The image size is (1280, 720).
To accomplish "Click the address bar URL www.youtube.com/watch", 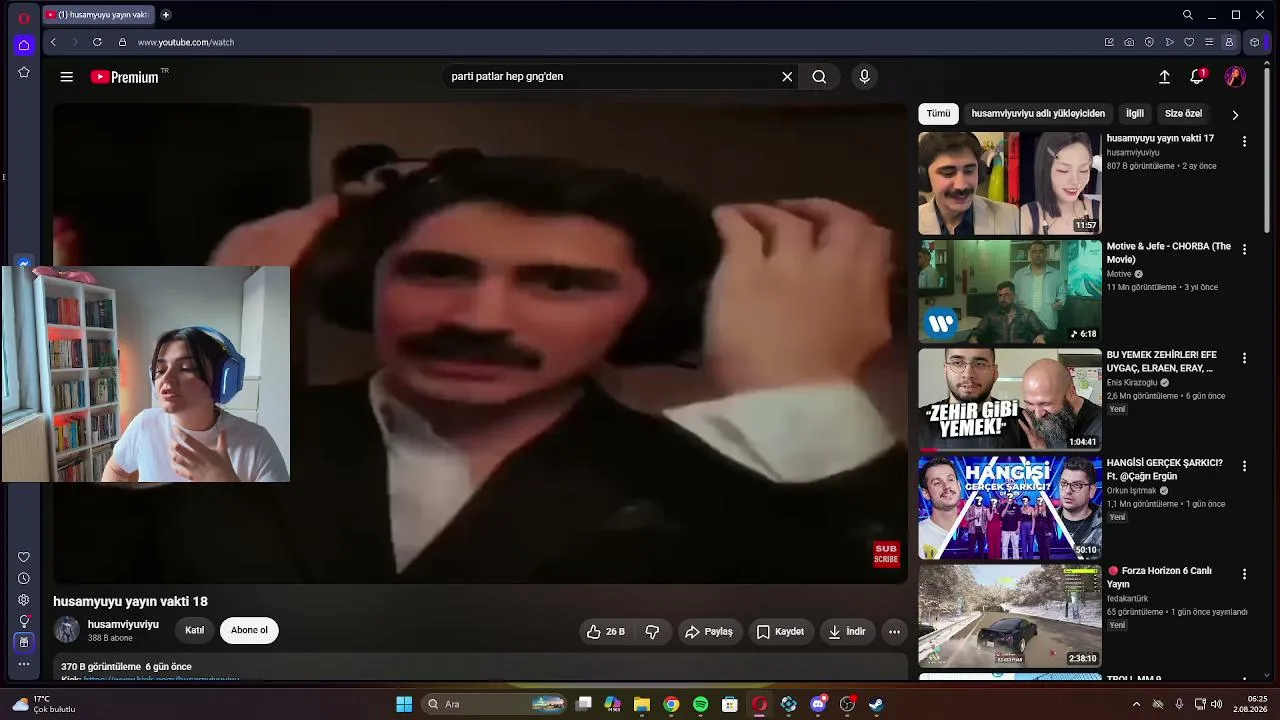I will (x=186, y=42).
